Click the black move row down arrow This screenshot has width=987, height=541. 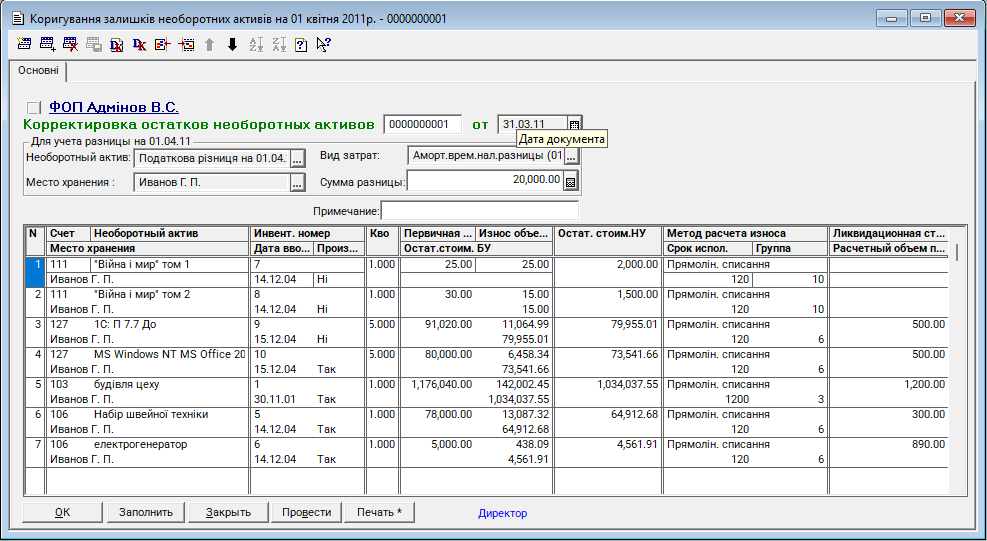(x=232, y=44)
